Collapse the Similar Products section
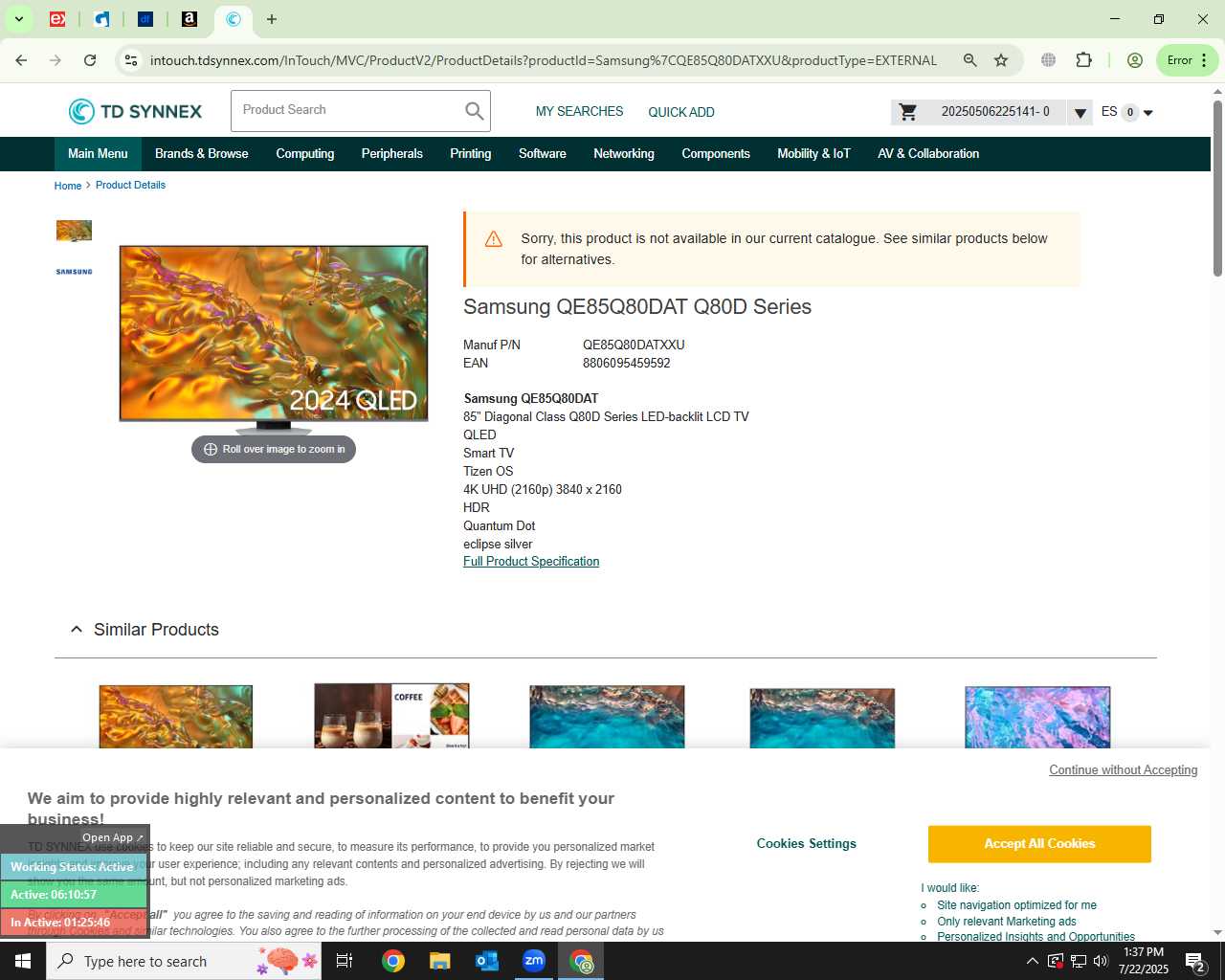The width and height of the screenshot is (1225, 980). pyautogui.click(x=77, y=630)
